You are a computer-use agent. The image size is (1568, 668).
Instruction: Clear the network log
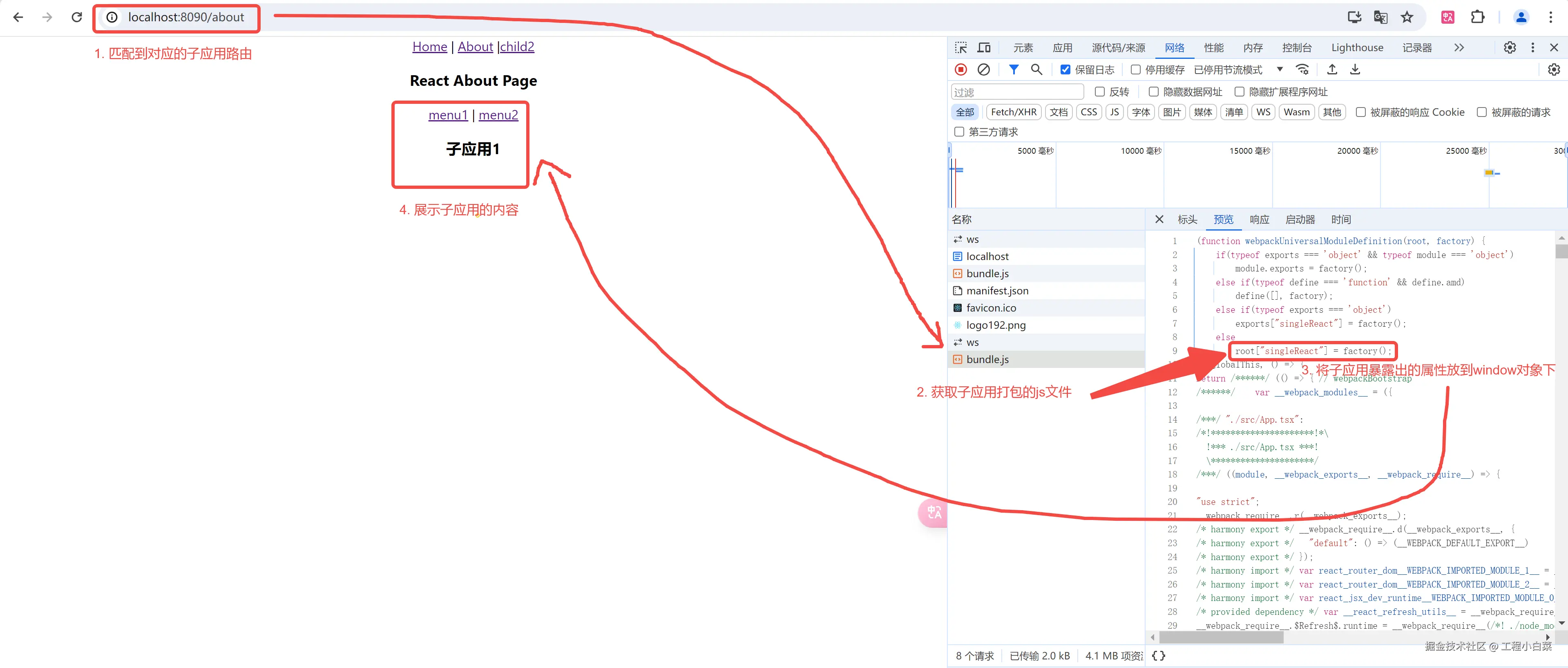pos(983,69)
